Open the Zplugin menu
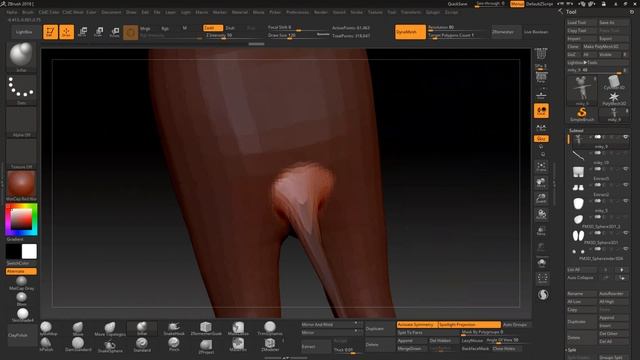The width and height of the screenshot is (640, 360). tap(433, 12)
